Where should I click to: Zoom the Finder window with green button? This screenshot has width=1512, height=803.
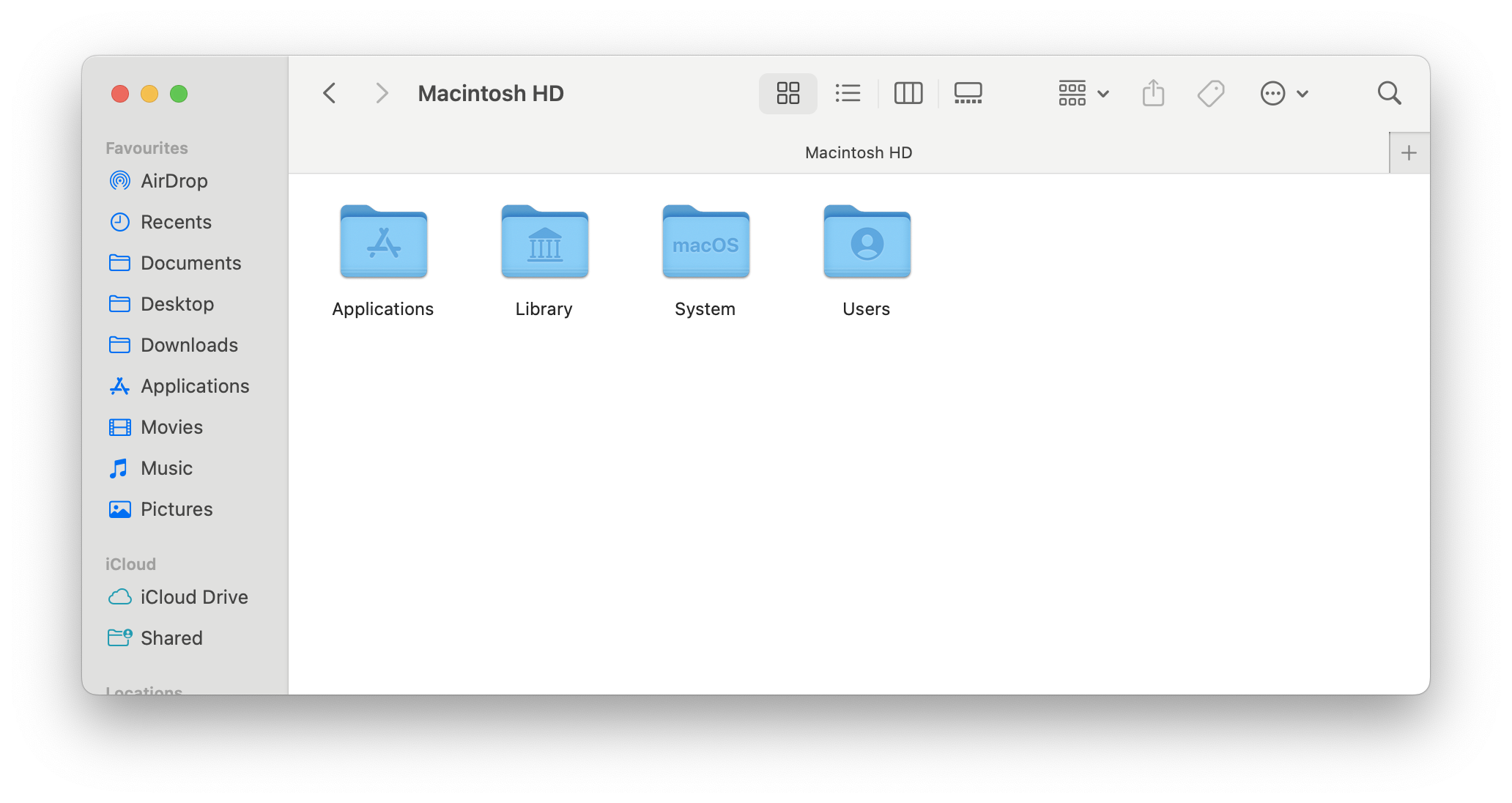point(179,94)
